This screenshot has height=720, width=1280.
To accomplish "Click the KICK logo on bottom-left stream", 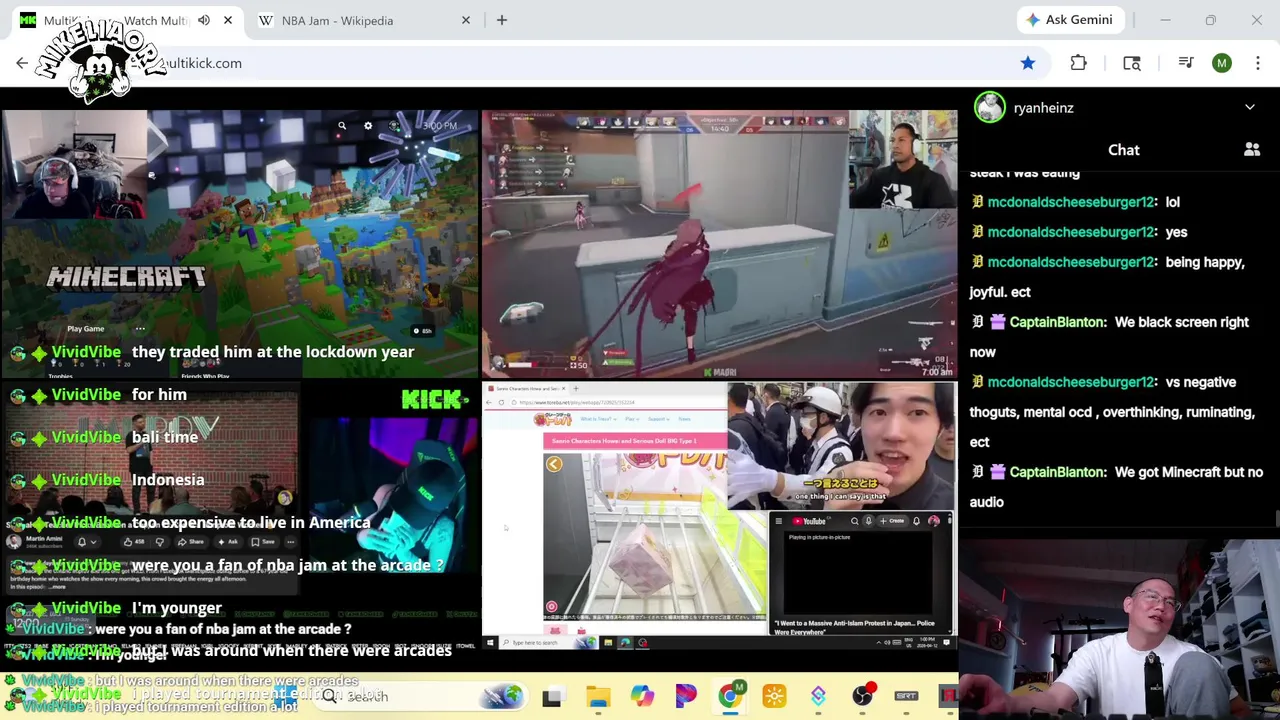I will point(434,400).
